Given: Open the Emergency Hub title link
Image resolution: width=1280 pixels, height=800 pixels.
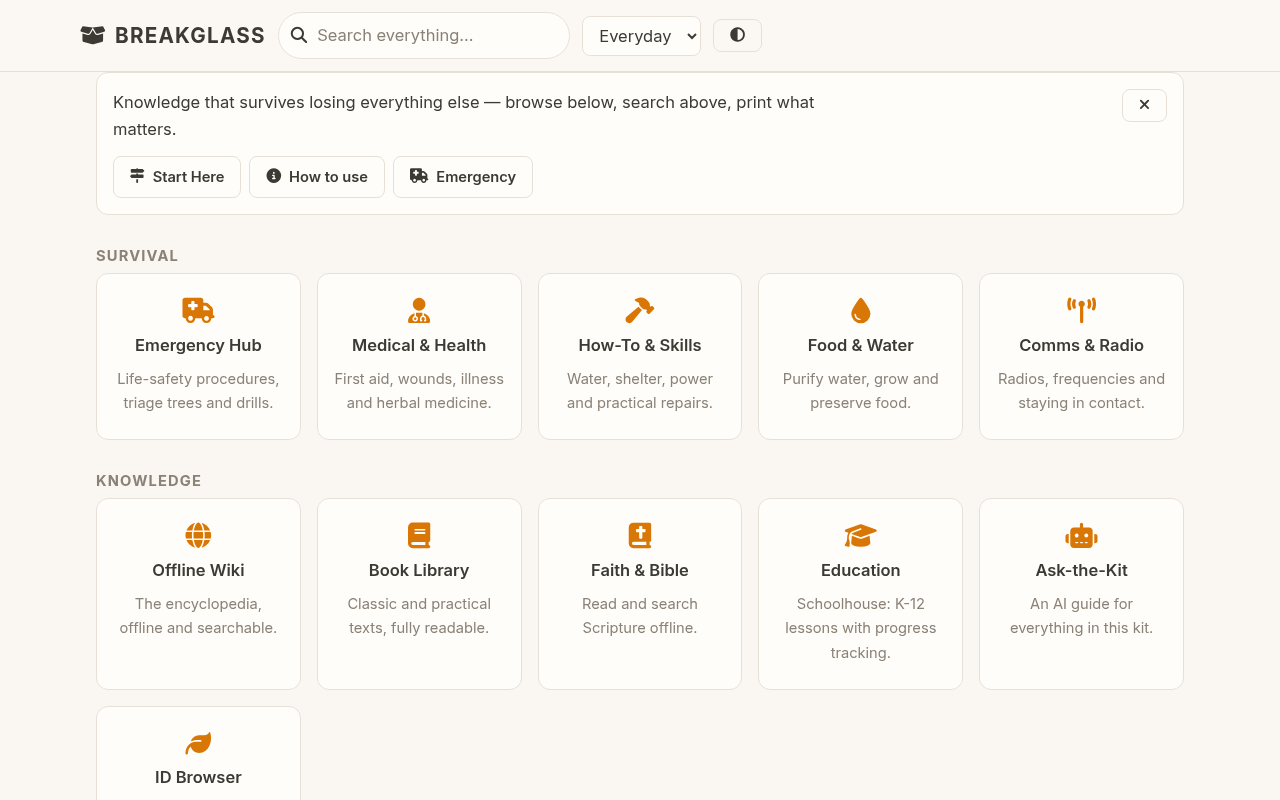Looking at the screenshot, I should pos(198,345).
